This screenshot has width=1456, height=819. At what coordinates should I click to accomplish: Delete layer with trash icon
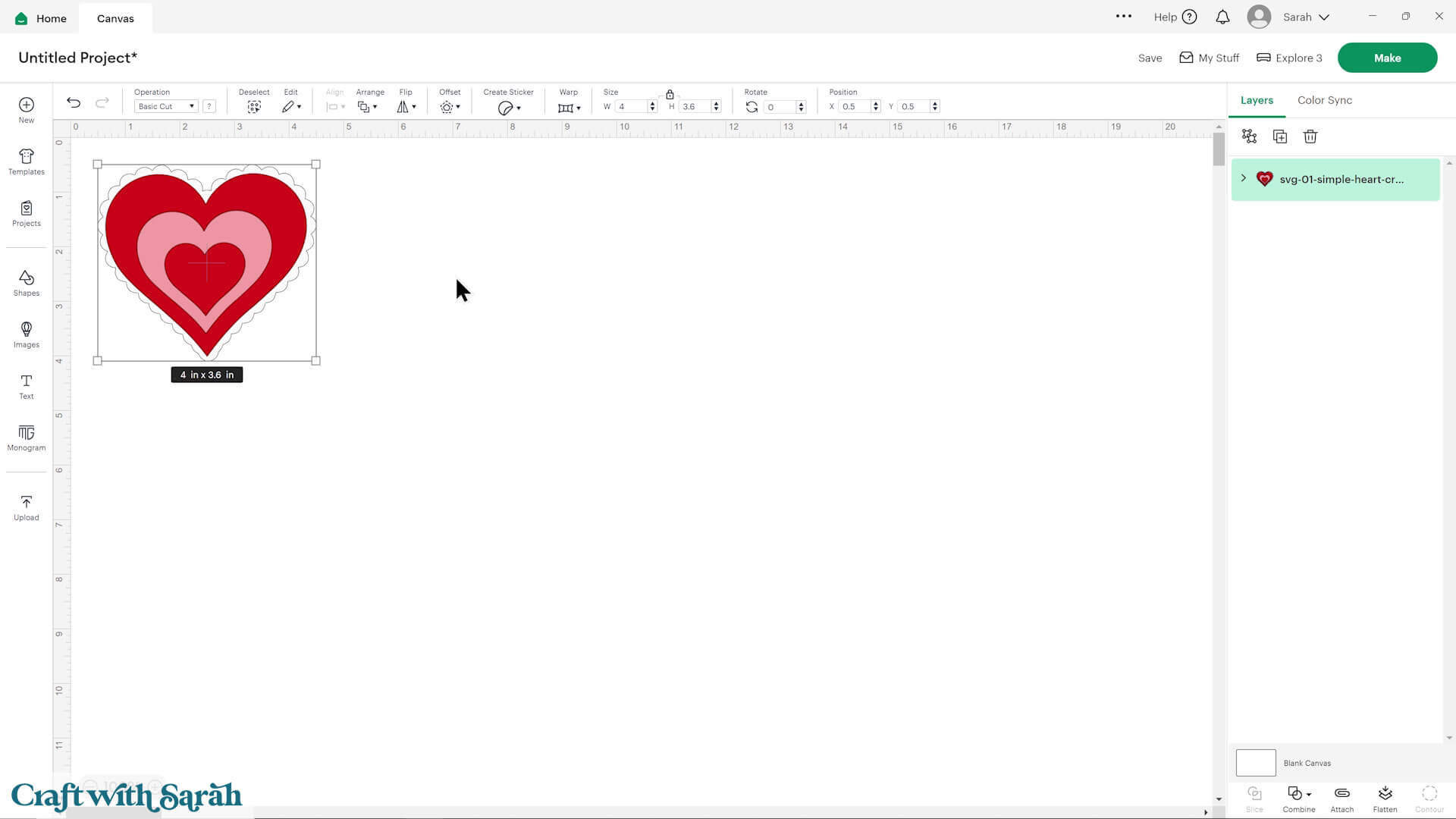tap(1310, 136)
